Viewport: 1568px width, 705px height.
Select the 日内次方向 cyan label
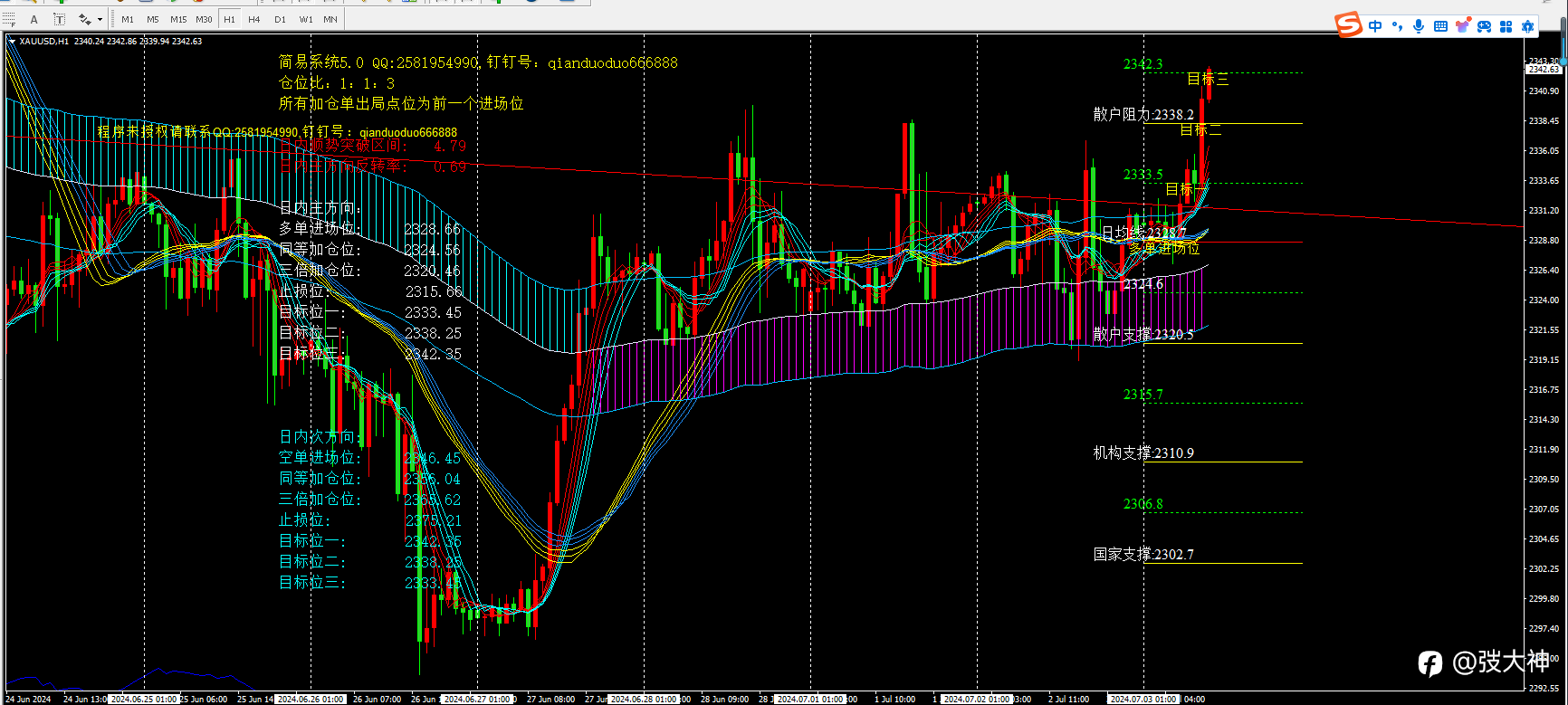(x=321, y=437)
